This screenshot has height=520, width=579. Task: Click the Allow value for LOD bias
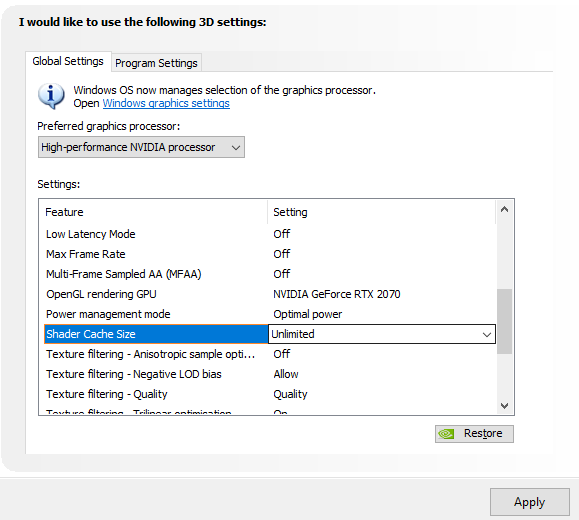tap(286, 374)
